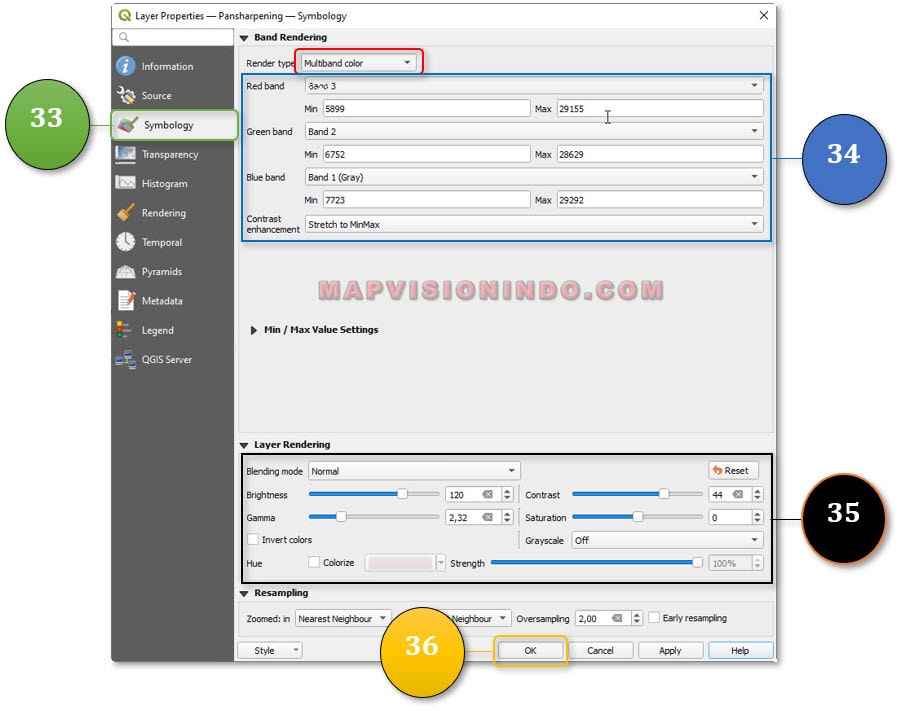This screenshot has height=711, width=899.
Task: Click the Red band Max input field
Action: 659,109
